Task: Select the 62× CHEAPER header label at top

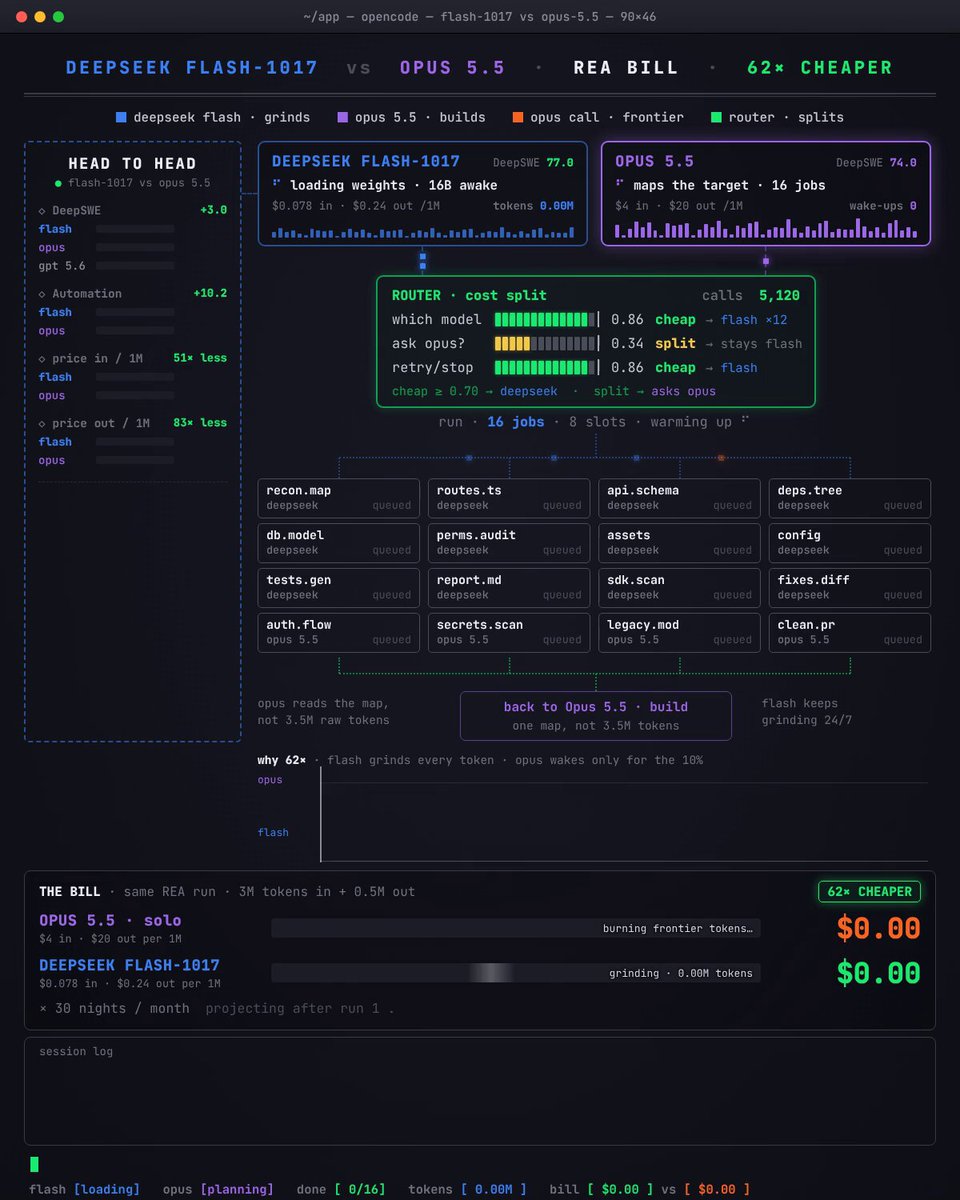Action: point(820,68)
